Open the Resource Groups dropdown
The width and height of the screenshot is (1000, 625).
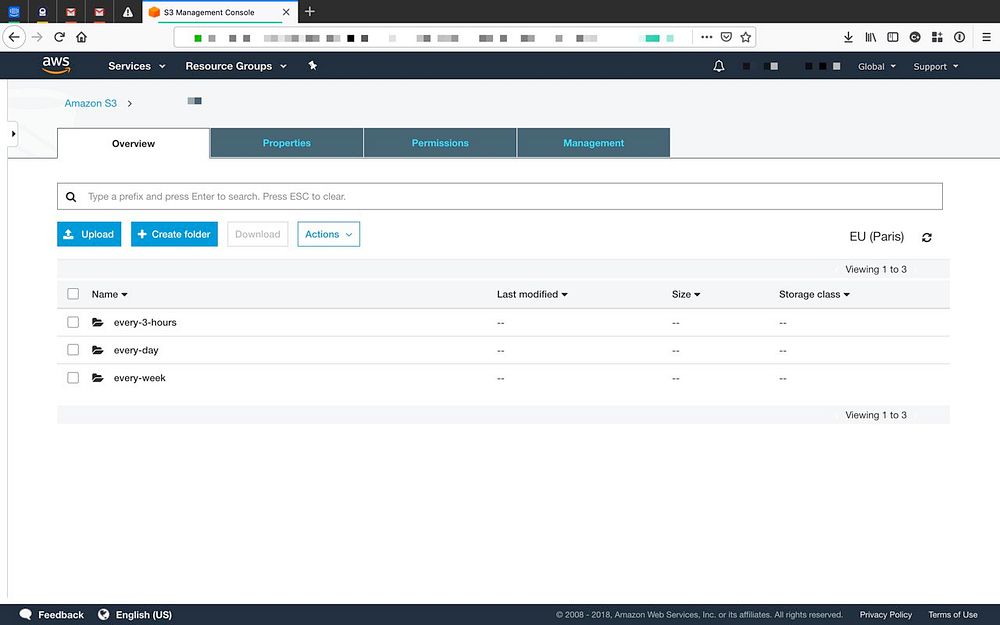(236, 66)
